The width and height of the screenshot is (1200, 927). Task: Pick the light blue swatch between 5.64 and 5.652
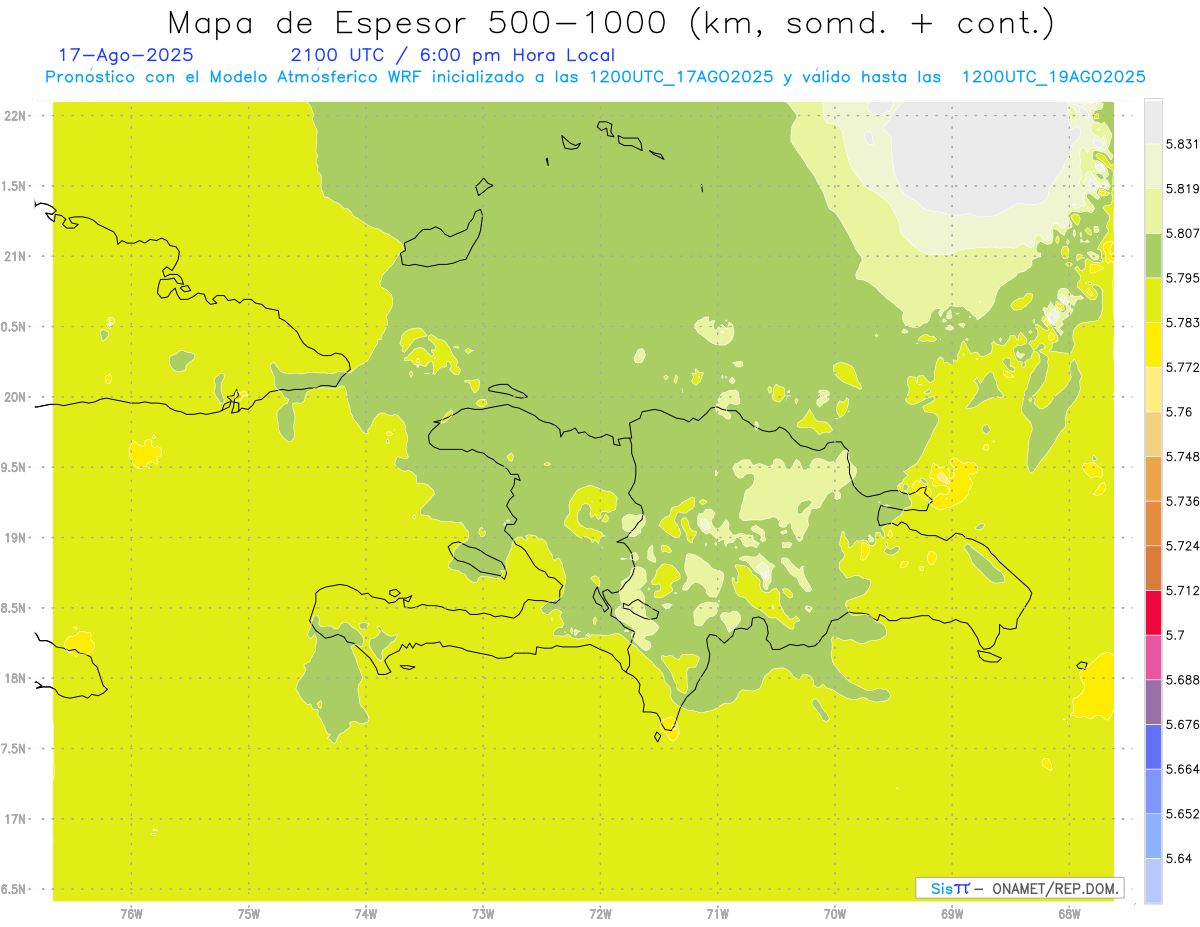point(1153,836)
